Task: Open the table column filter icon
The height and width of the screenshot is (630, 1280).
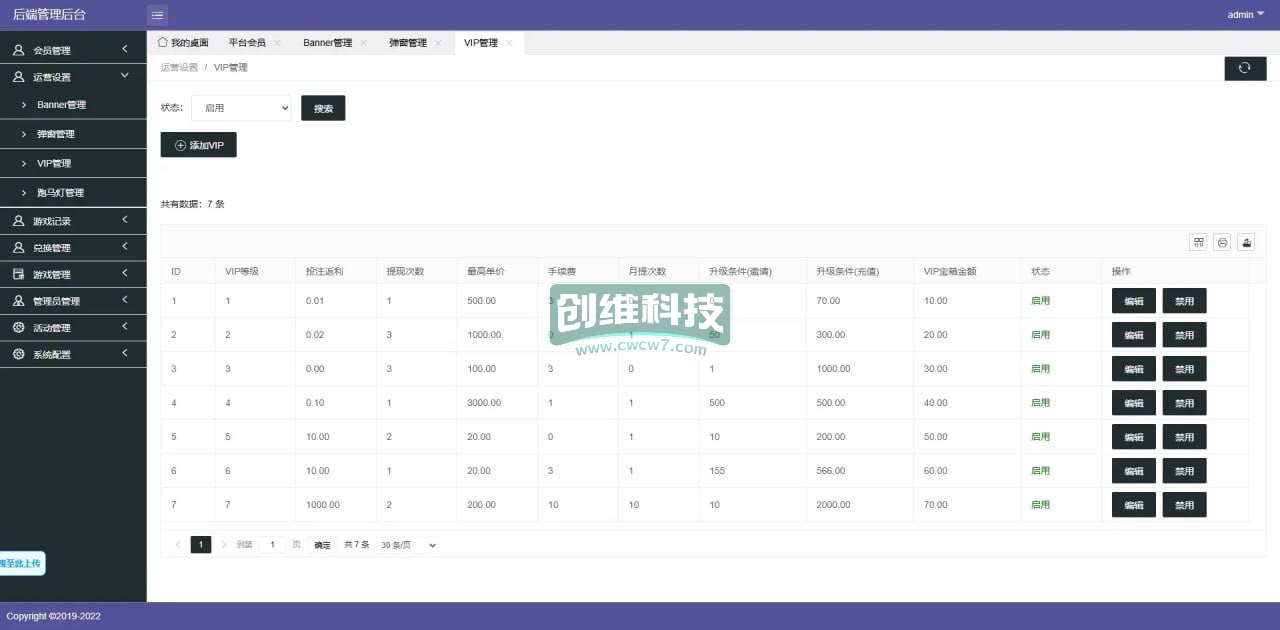Action: [x=1198, y=242]
